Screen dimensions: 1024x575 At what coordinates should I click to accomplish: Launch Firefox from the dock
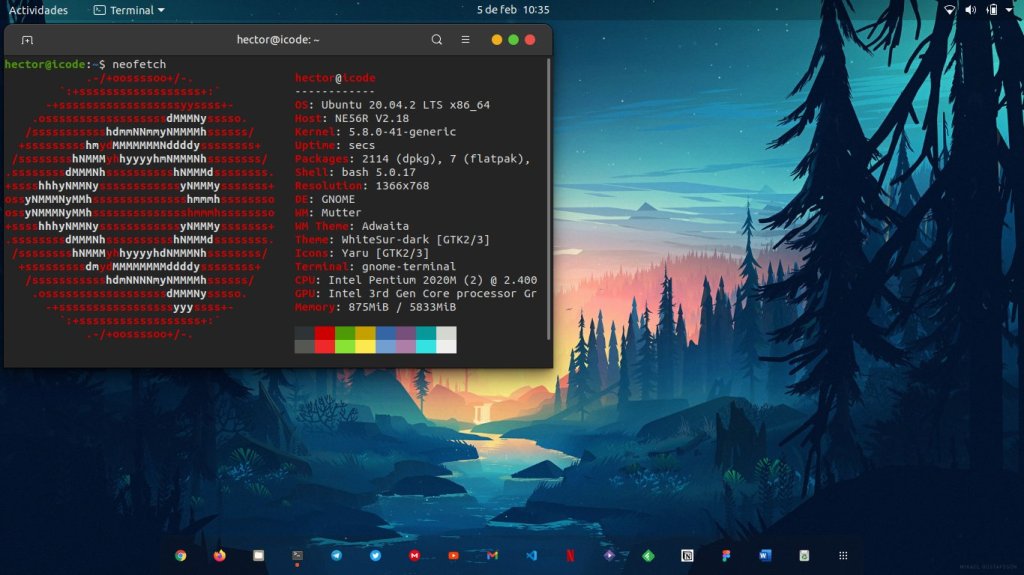tap(220, 555)
